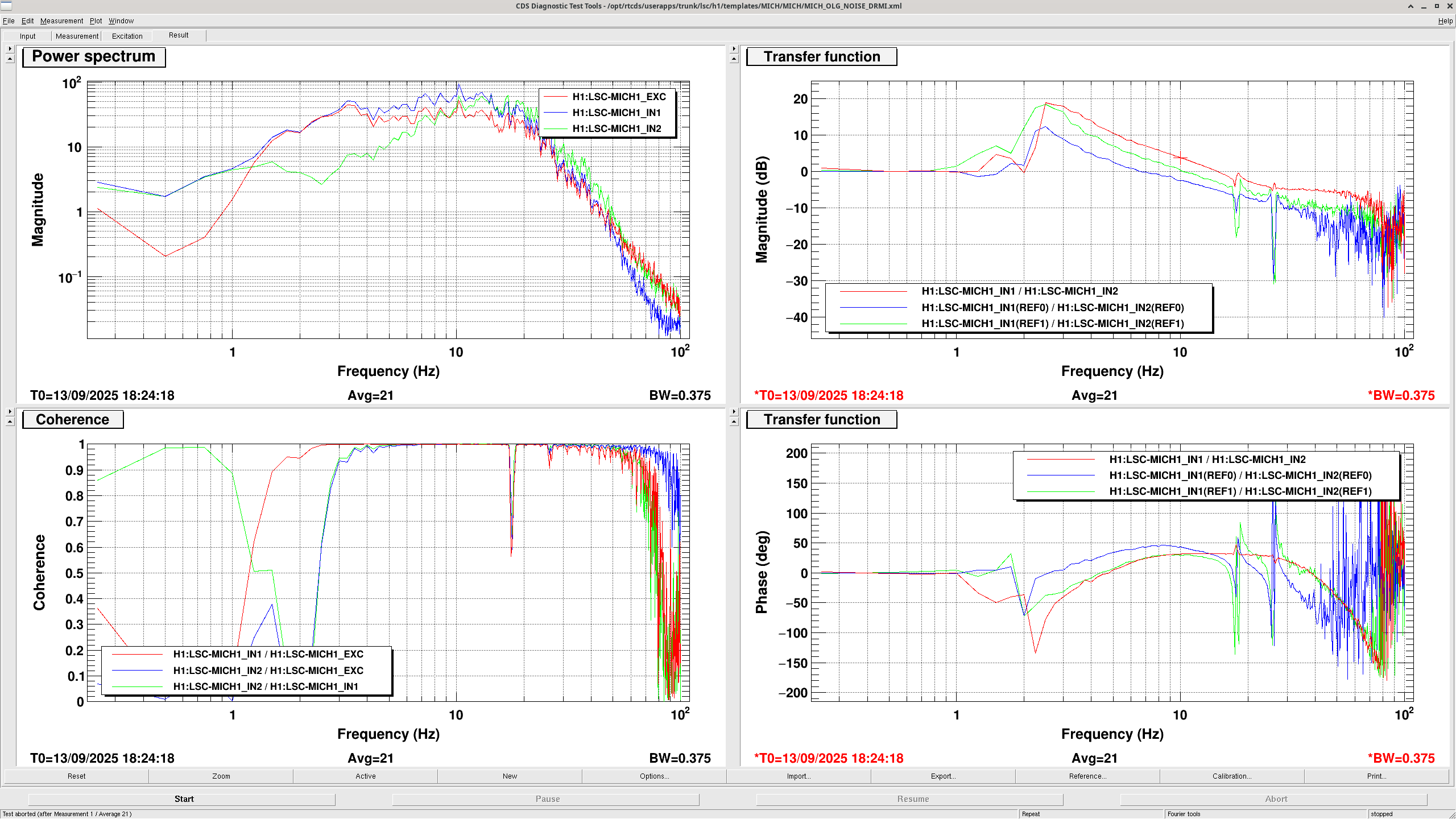This screenshot has width=1456, height=819.
Task: Toggle the Active plot button
Action: click(x=365, y=776)
